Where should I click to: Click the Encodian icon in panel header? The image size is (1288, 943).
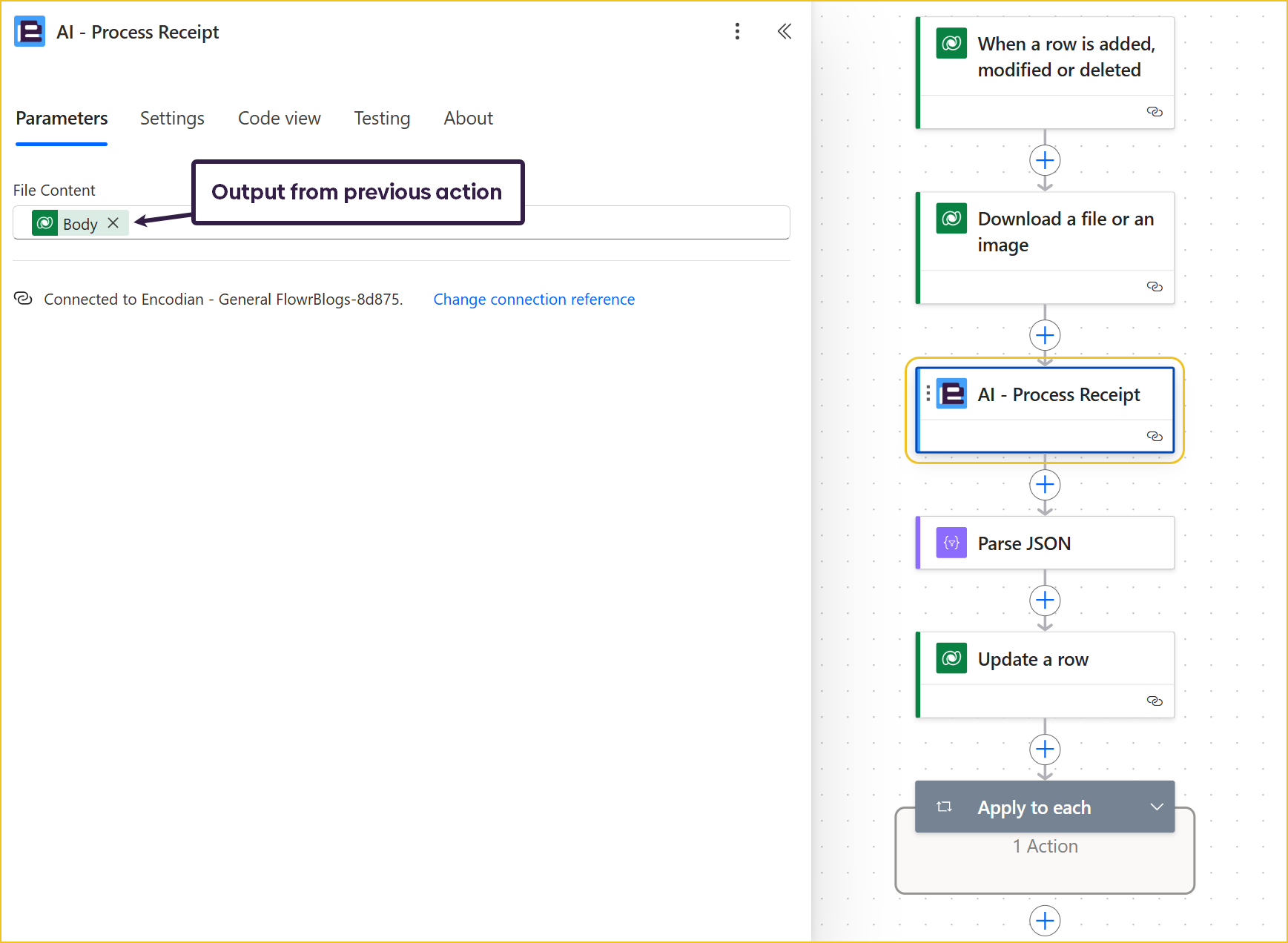[x=30, y=31]
